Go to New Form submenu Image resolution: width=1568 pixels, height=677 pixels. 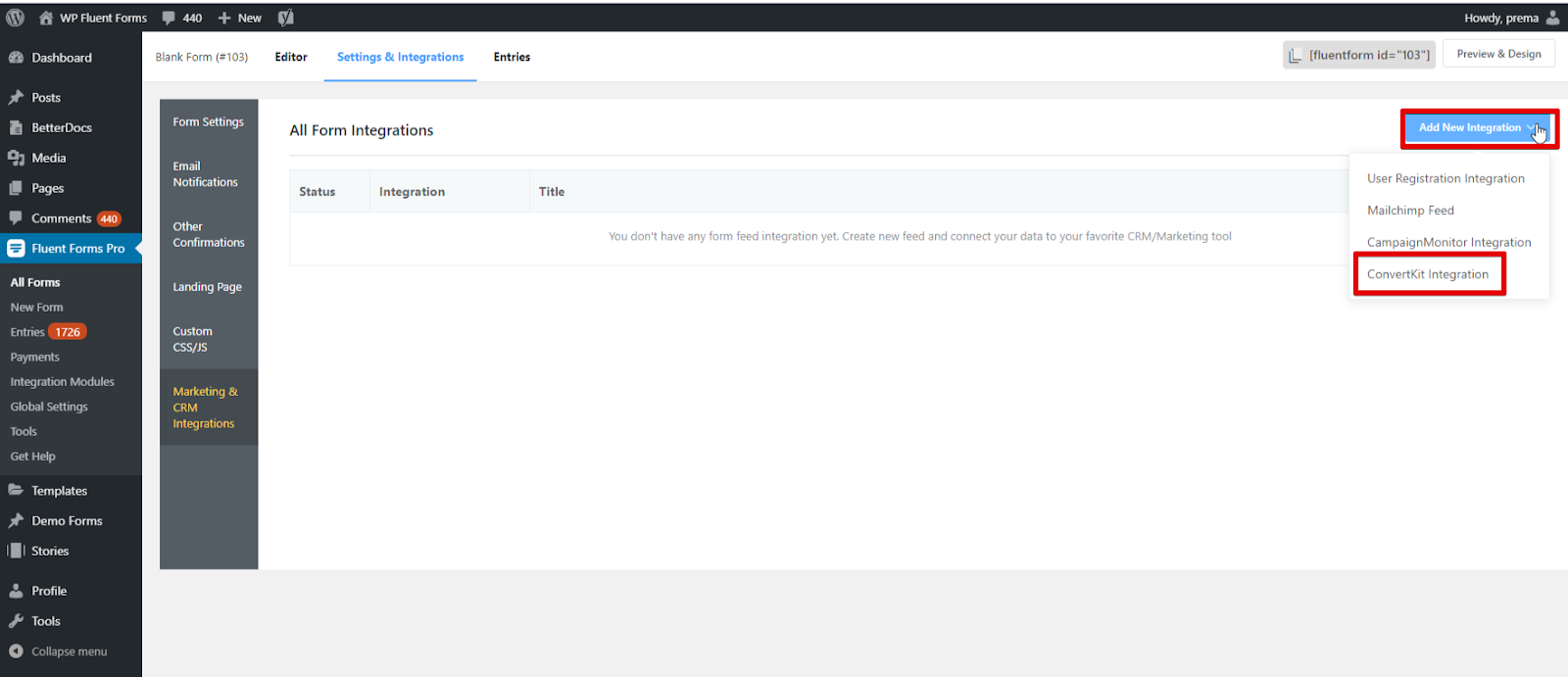pyautogui.click(x=36, y=308)
